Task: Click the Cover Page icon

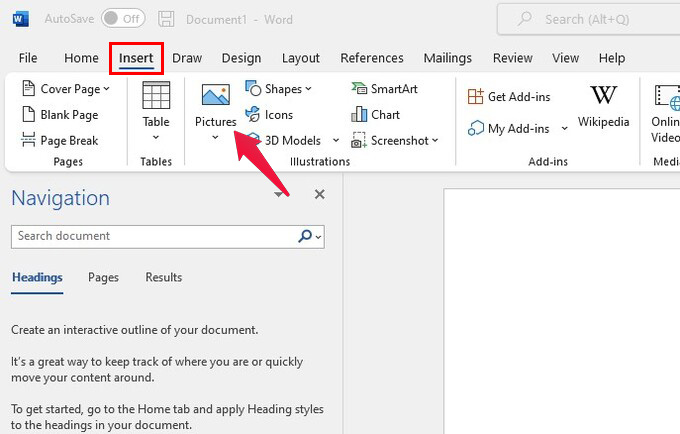Action: click(29, 88)
